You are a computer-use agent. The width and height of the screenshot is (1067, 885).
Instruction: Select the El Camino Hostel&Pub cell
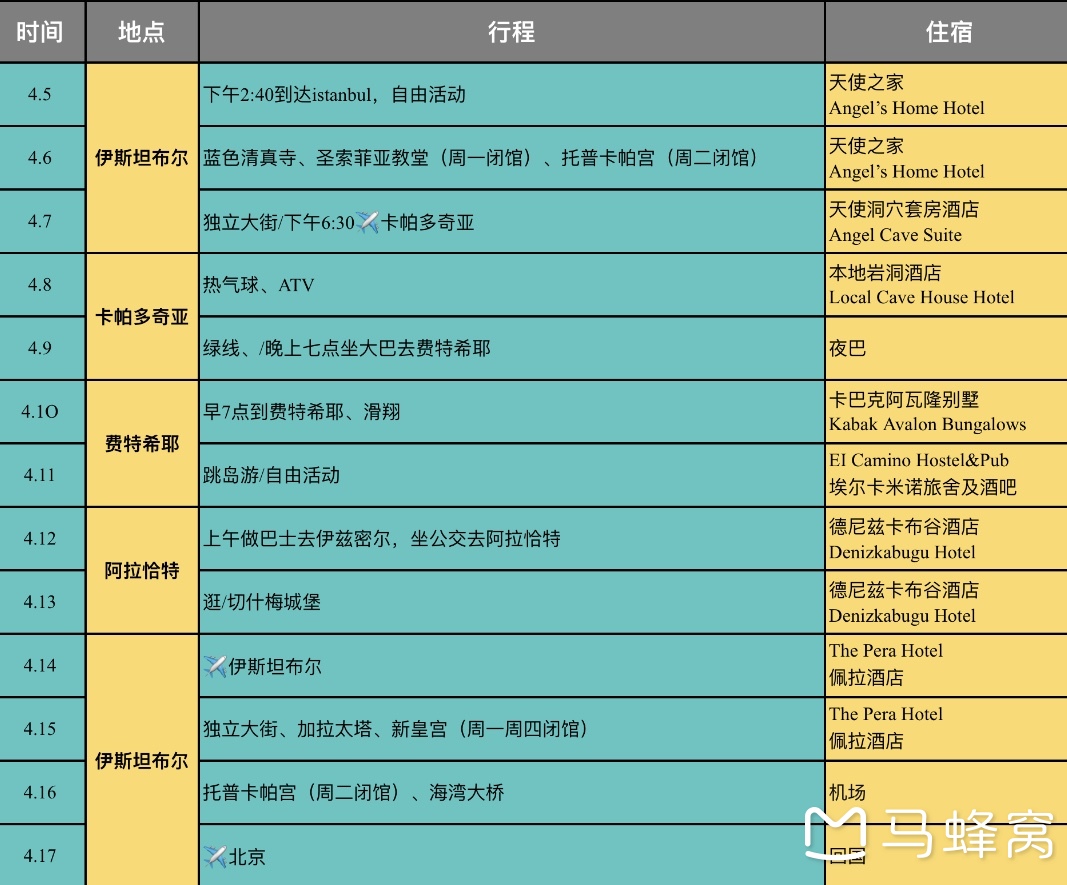tap(946, 475)
